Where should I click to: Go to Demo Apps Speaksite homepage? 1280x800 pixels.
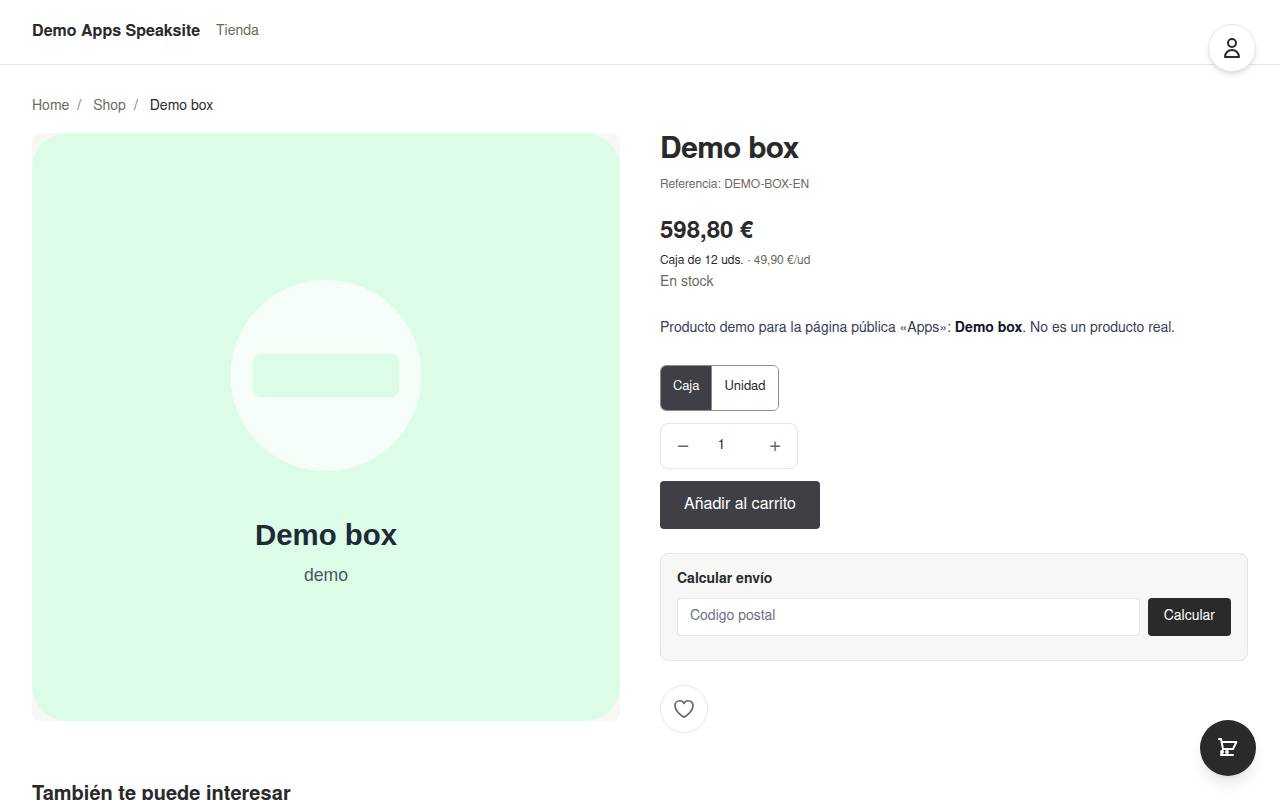click(x=116, y=30)
